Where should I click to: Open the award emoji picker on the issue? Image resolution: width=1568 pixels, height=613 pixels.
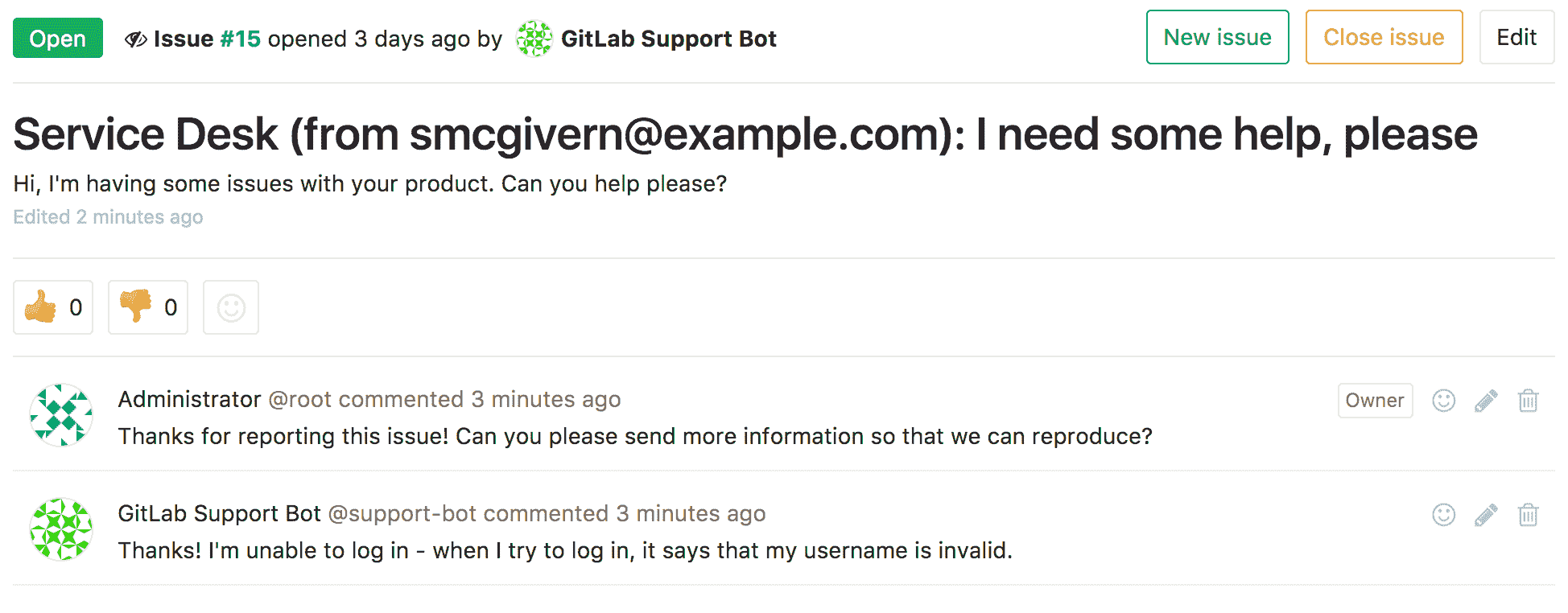pyautogui.click(x=231, y=306)
